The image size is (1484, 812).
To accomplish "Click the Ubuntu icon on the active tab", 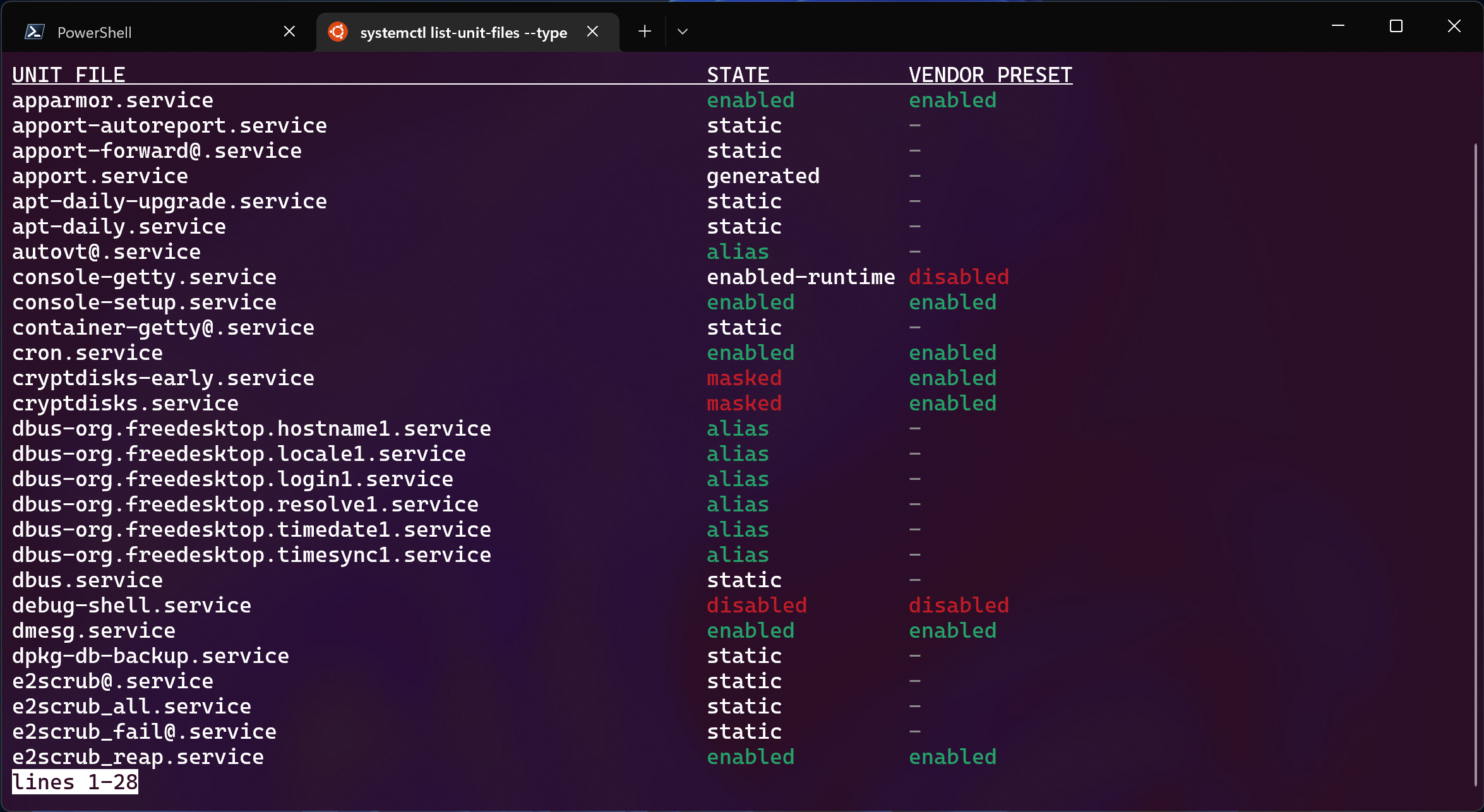I will tap(338, 31).
